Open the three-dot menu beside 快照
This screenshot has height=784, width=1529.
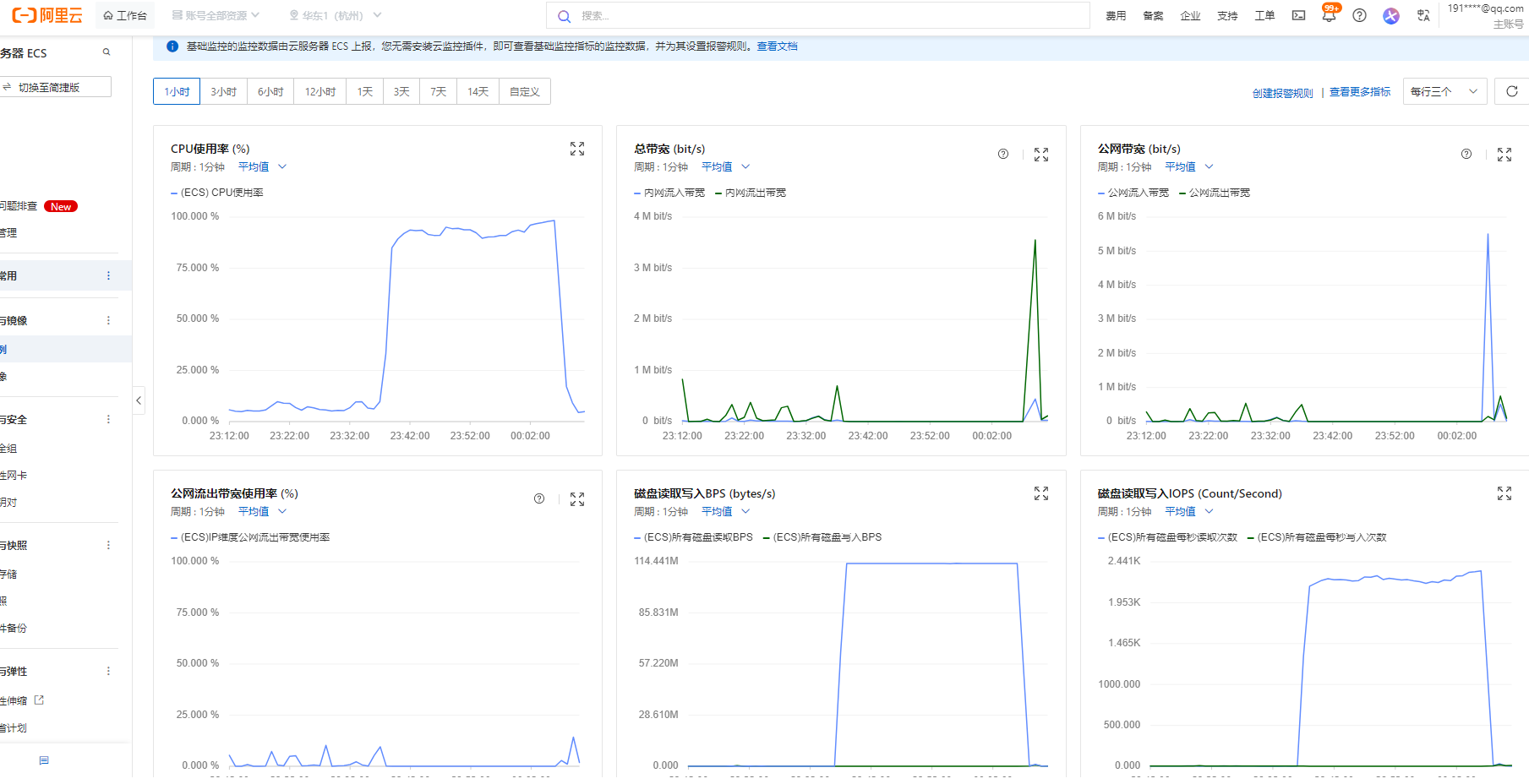[108, 545]
